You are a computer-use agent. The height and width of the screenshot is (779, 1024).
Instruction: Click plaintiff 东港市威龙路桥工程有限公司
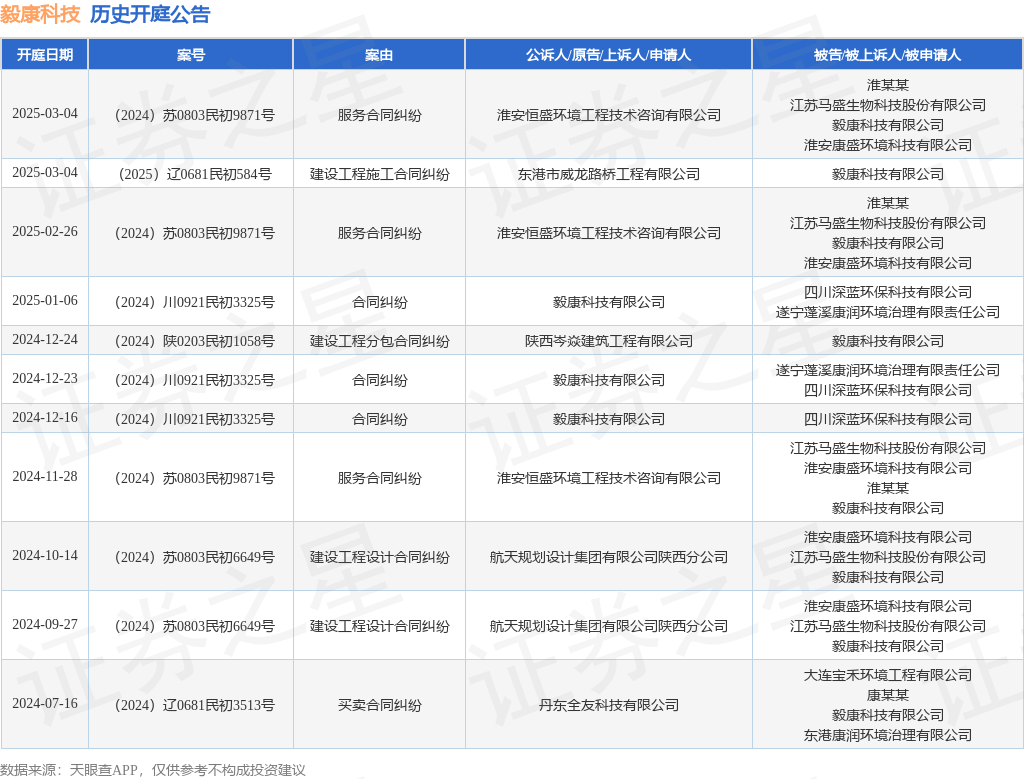(x=609, y=174)
